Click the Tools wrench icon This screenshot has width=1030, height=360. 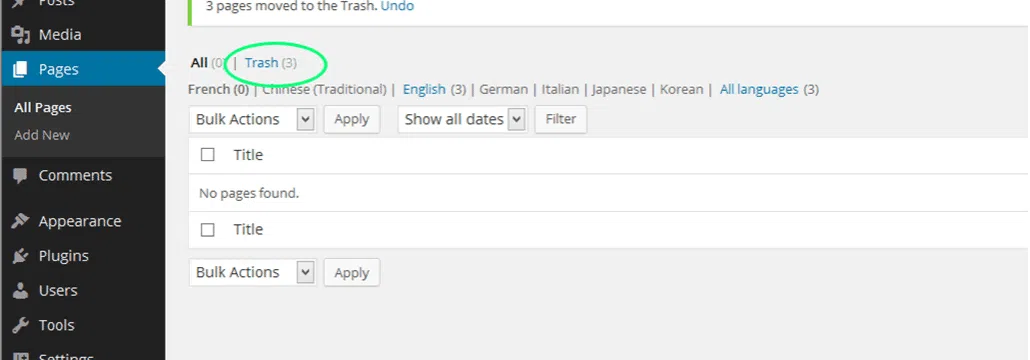21,325
